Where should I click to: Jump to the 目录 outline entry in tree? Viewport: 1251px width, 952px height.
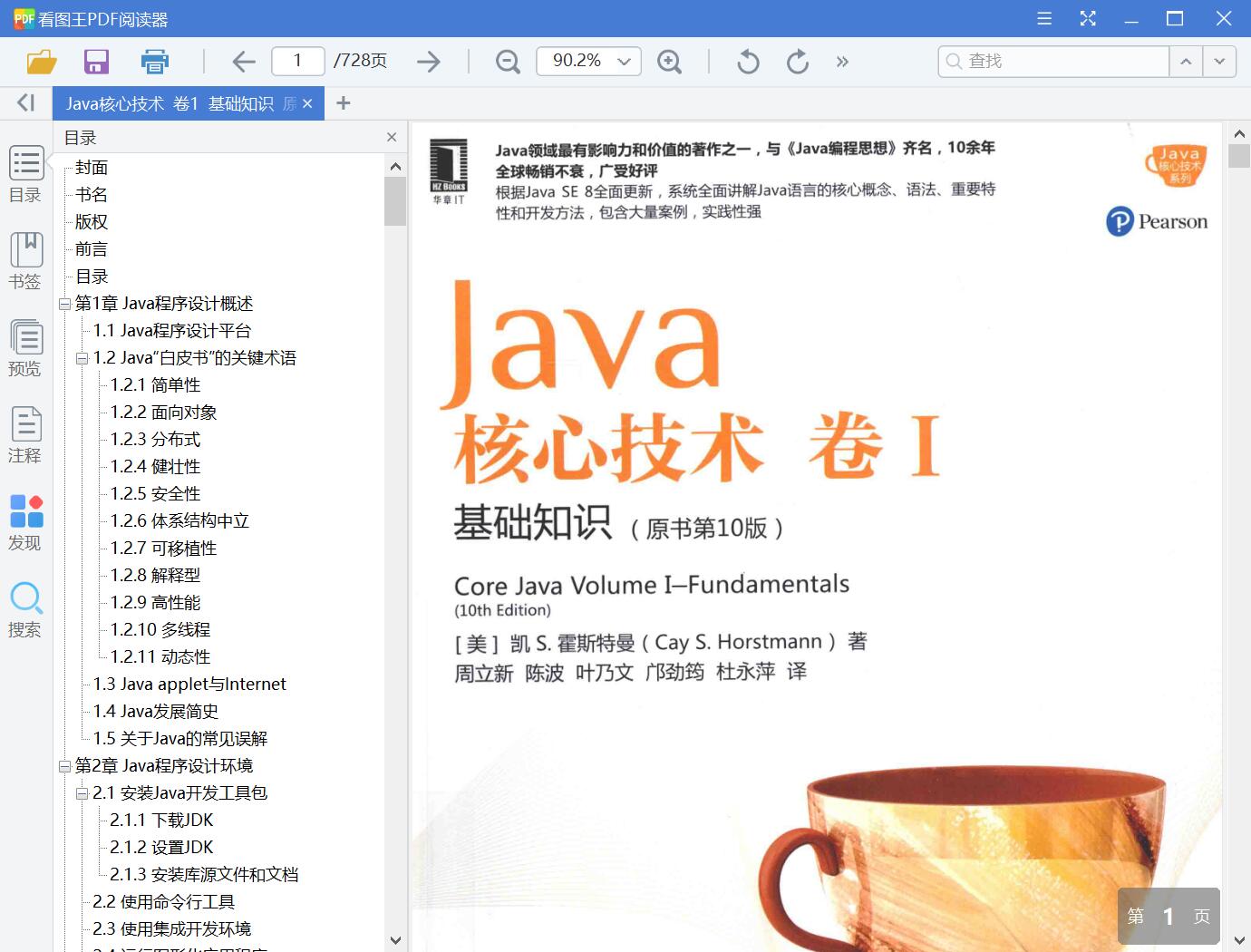click(x=92, y=277)
